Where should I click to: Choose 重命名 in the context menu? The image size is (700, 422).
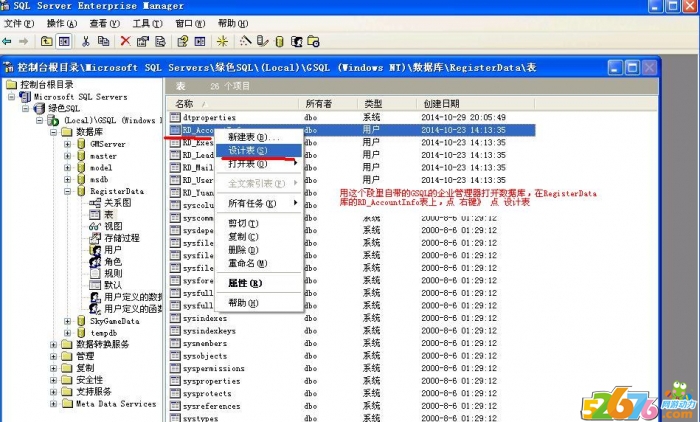pyautogui.click(x=259, y=263)
